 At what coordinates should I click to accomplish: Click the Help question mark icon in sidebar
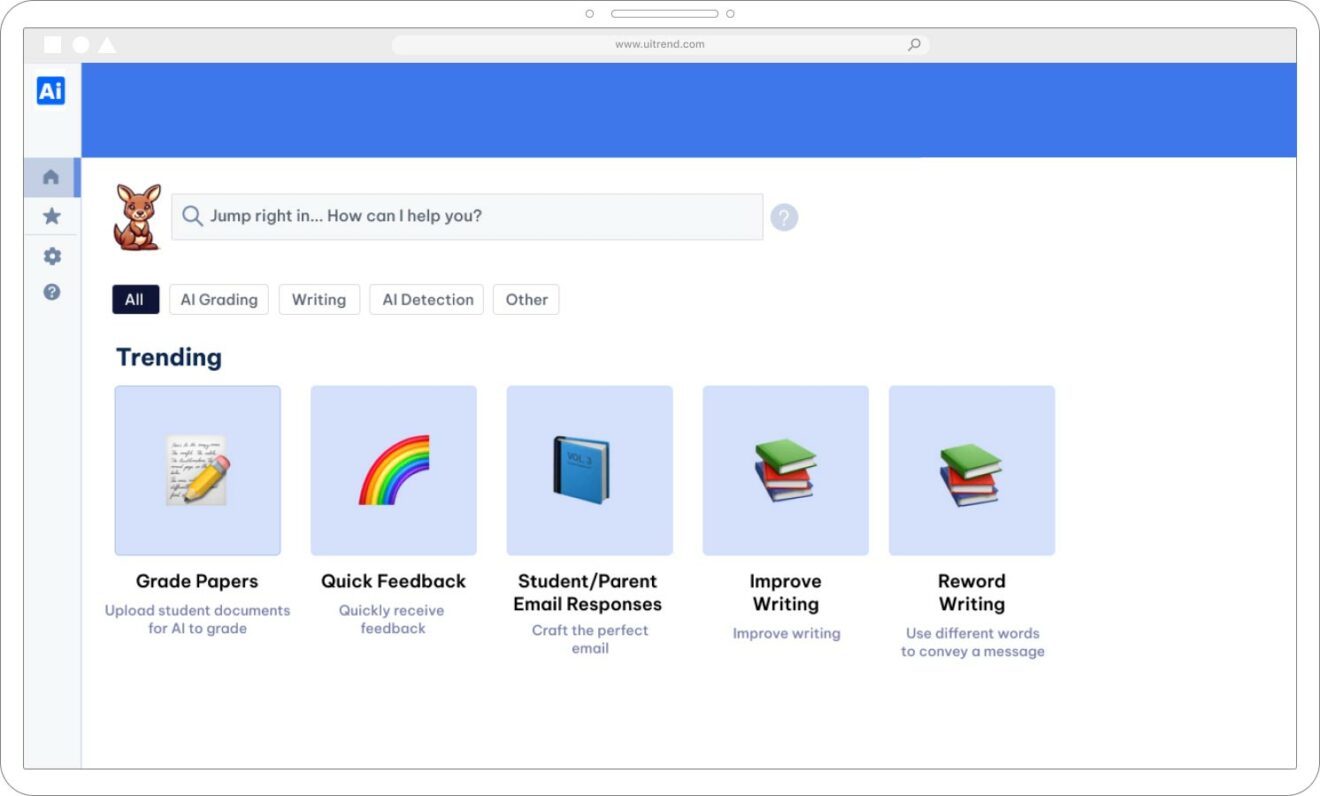tap(51, 292)
